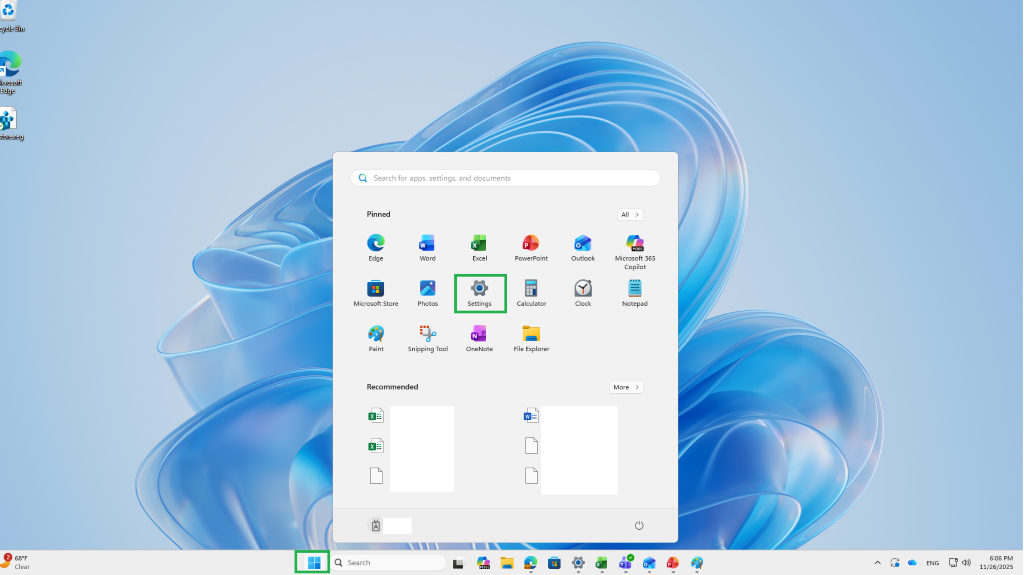Open Microsoft Store on the taskbar
The width and height of the screenshot is (1024, 575).
[x=554, y=563]
